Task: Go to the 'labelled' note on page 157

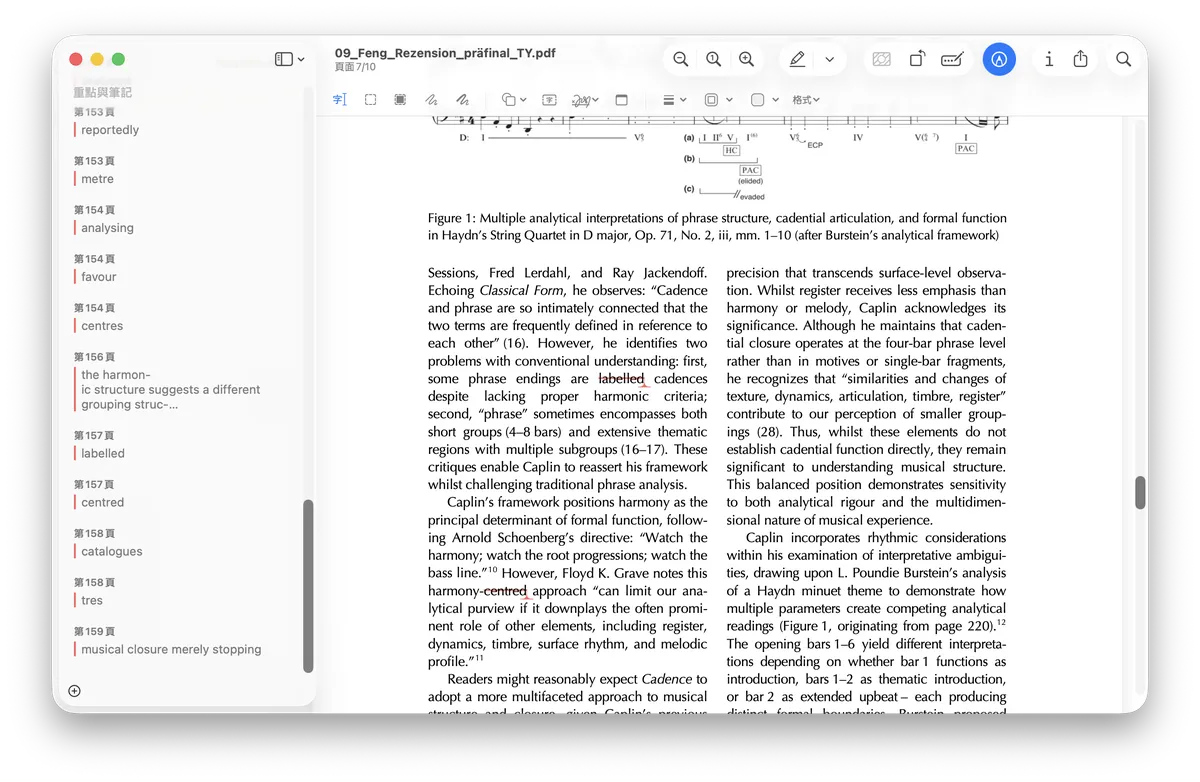Action: pyautogui.click(x=103, y=453)
